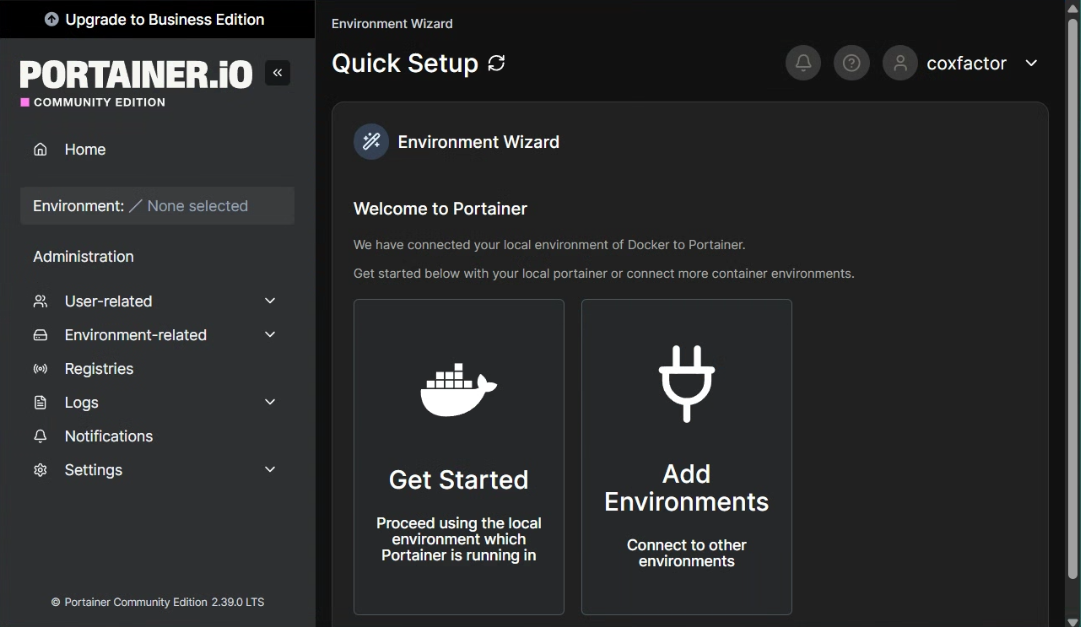Click the Get Started card
The width and height of the screenshot is (1081, 627).
pos(459,457)
